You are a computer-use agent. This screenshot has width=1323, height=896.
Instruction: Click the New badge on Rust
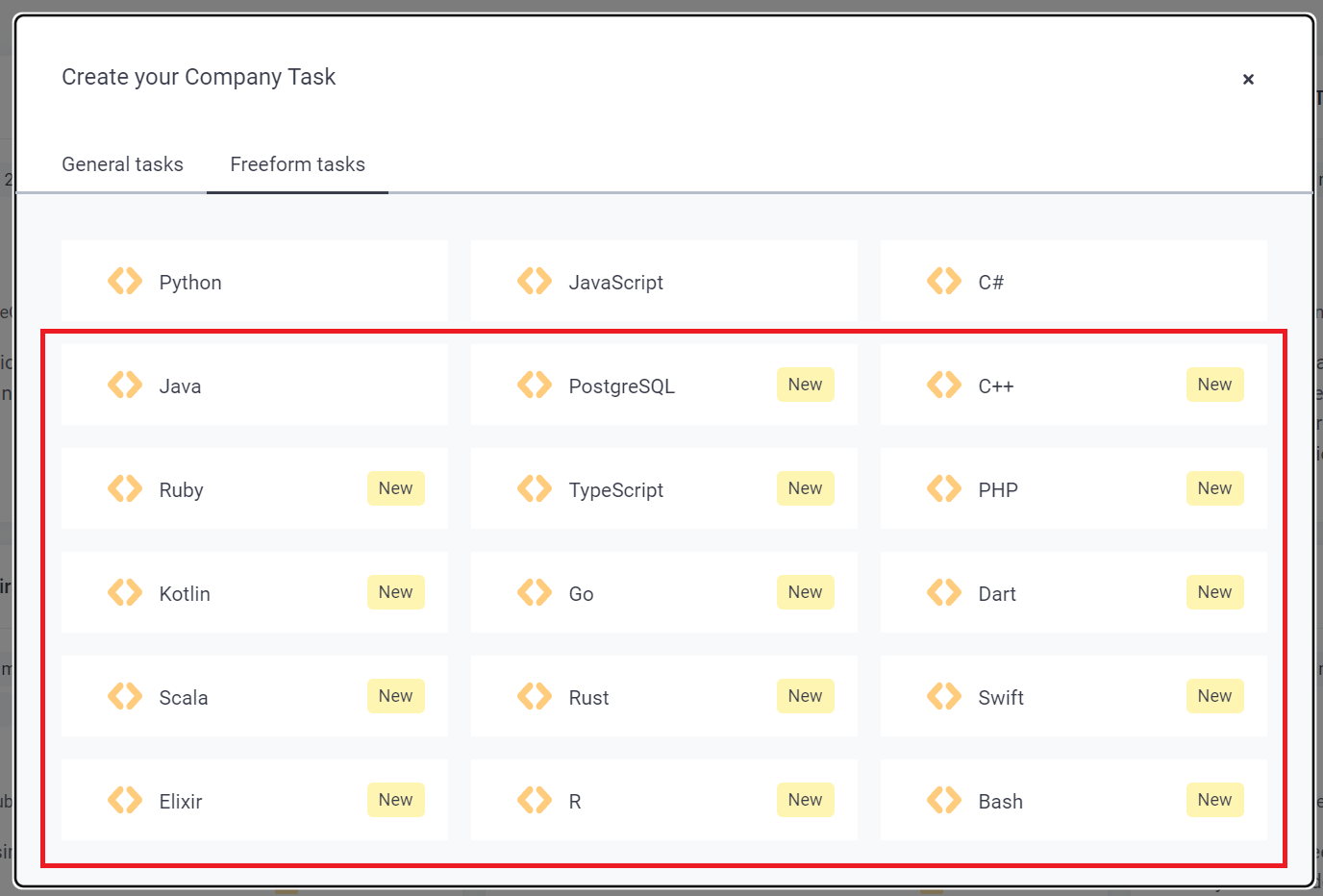point(805,696)
